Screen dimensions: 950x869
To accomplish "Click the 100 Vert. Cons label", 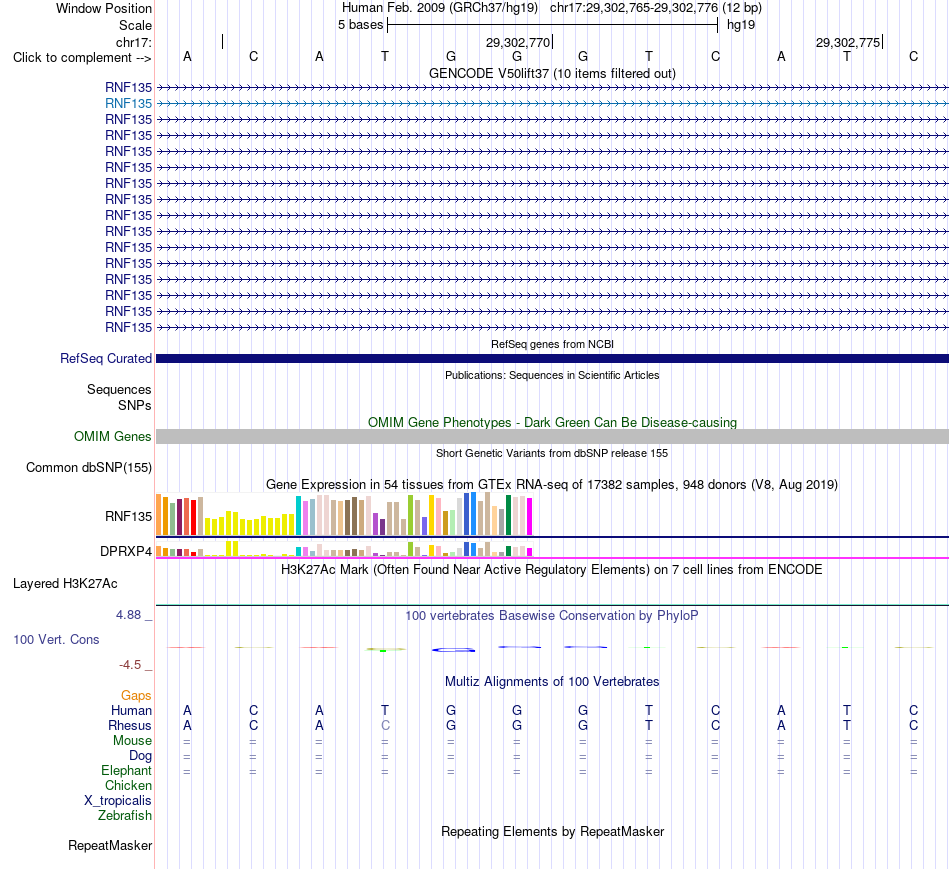I will [x=56, y=639].
